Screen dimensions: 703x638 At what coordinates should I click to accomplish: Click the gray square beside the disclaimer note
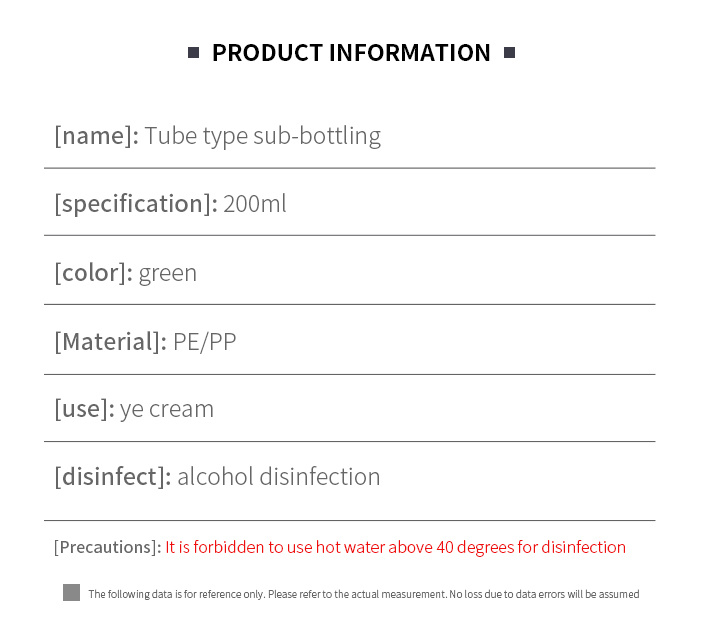(x=71, y=592)
